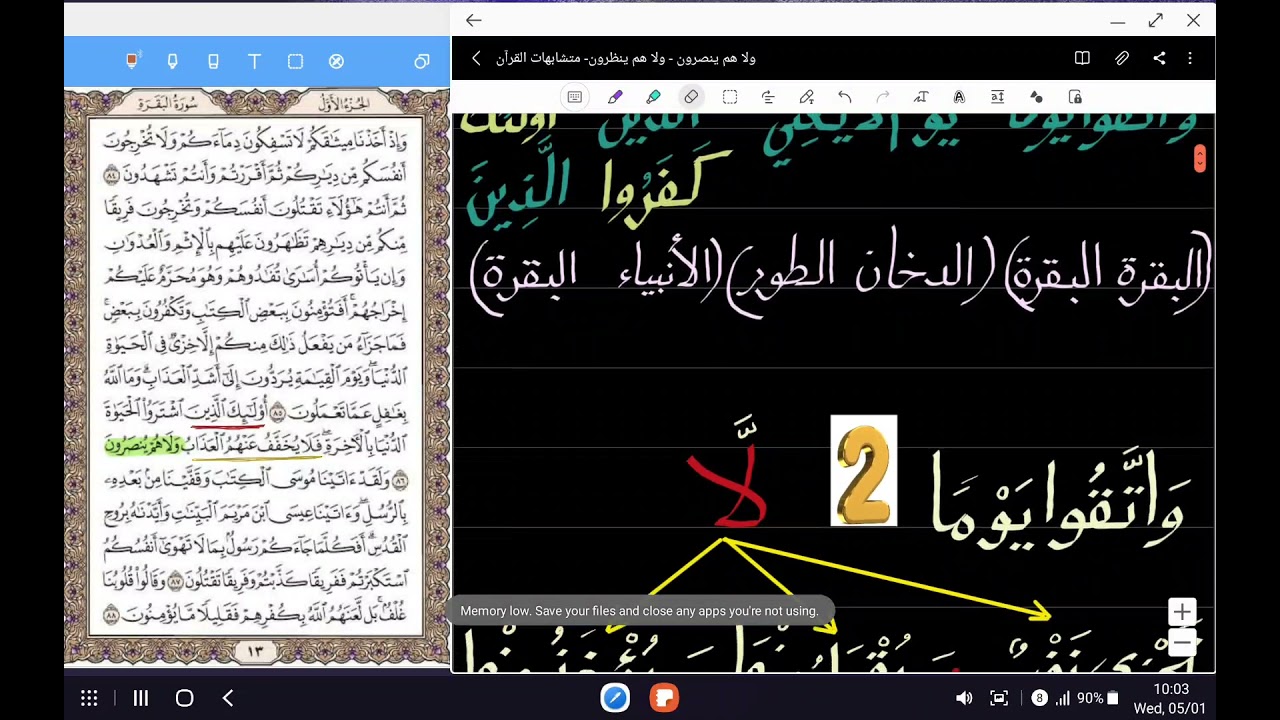Open the orange notes app in taskbar
Screen dimensions: 1280x720
tap(664, 698)
